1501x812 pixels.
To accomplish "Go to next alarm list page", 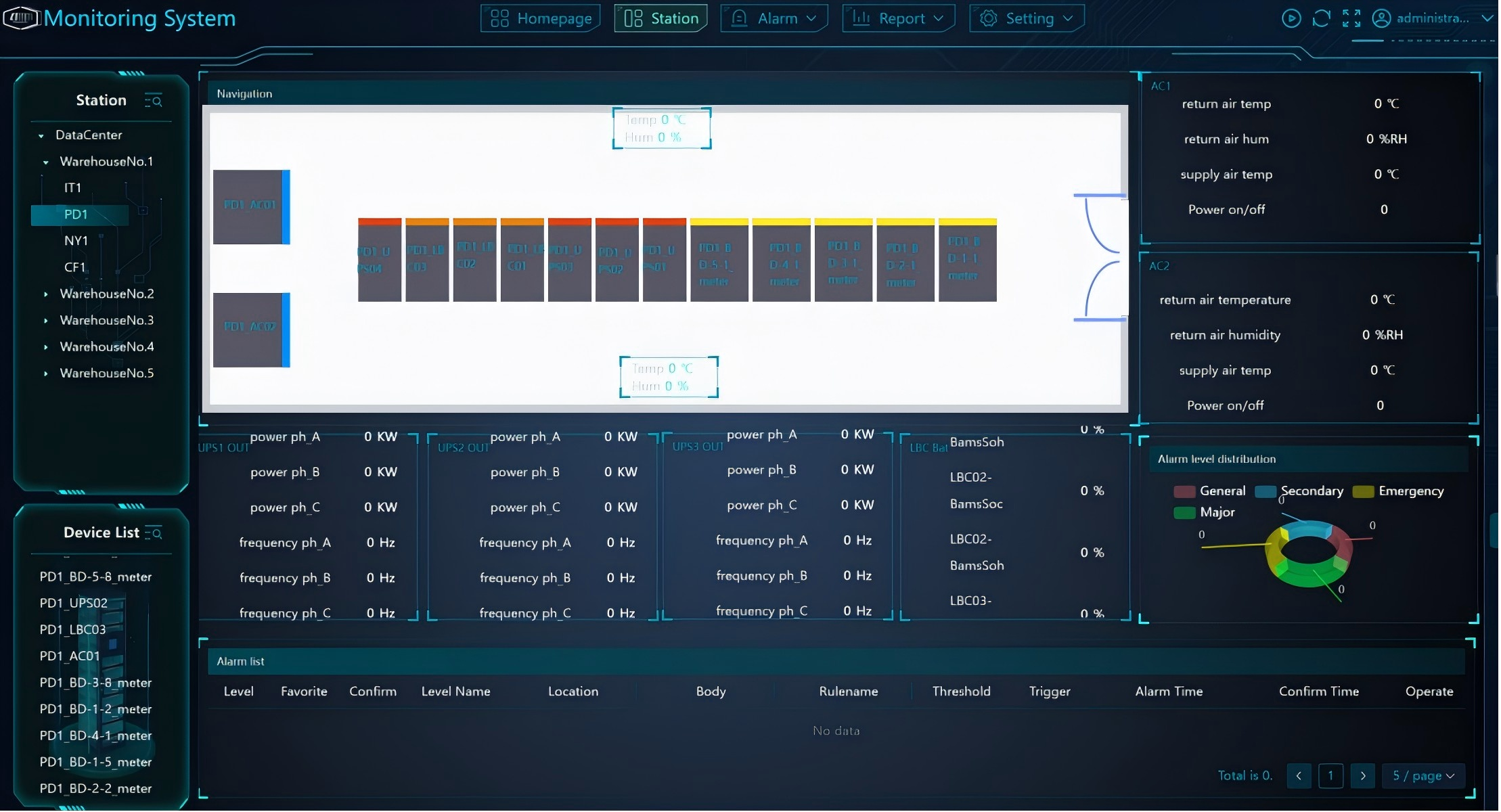I will pos(1364,777).
